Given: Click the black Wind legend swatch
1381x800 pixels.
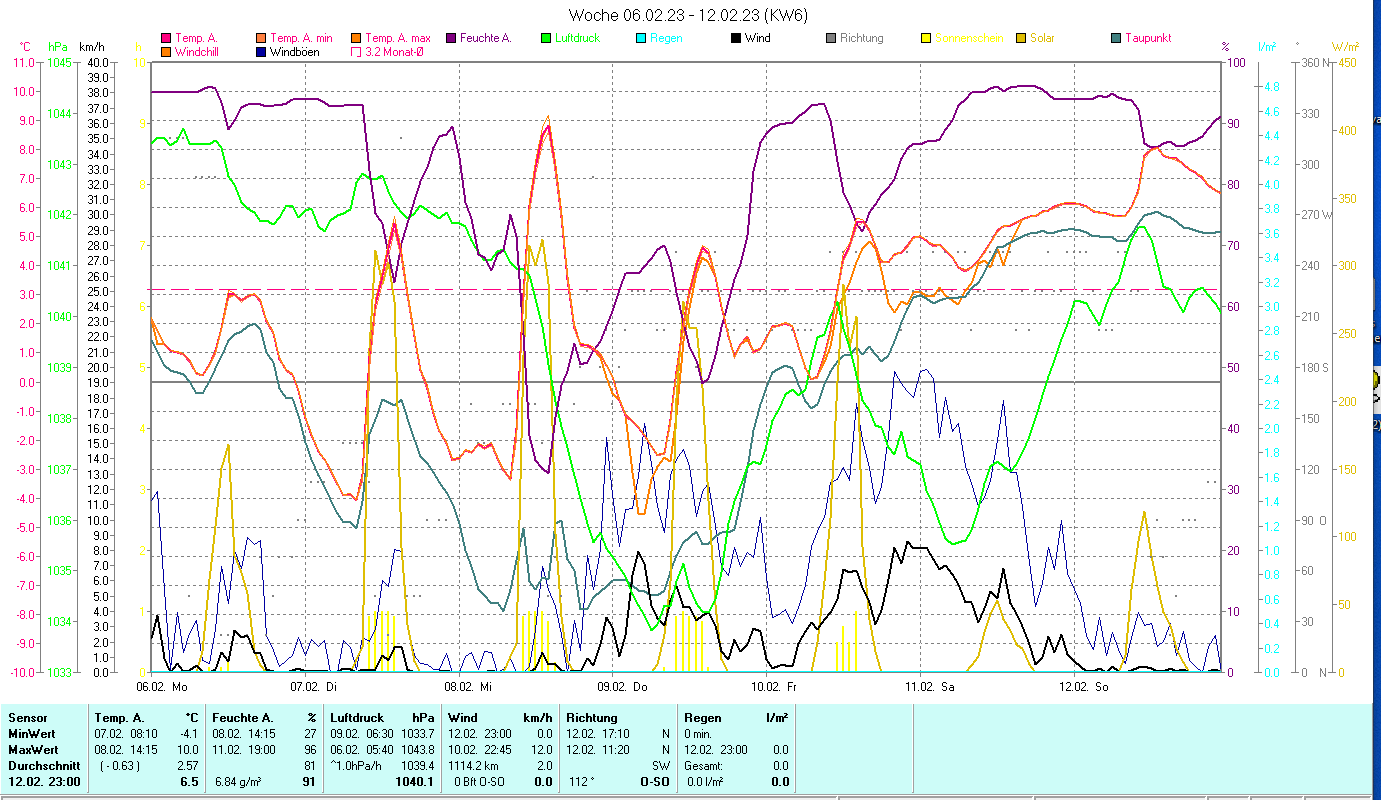Looking at the screenshot, I should (736, 38).
